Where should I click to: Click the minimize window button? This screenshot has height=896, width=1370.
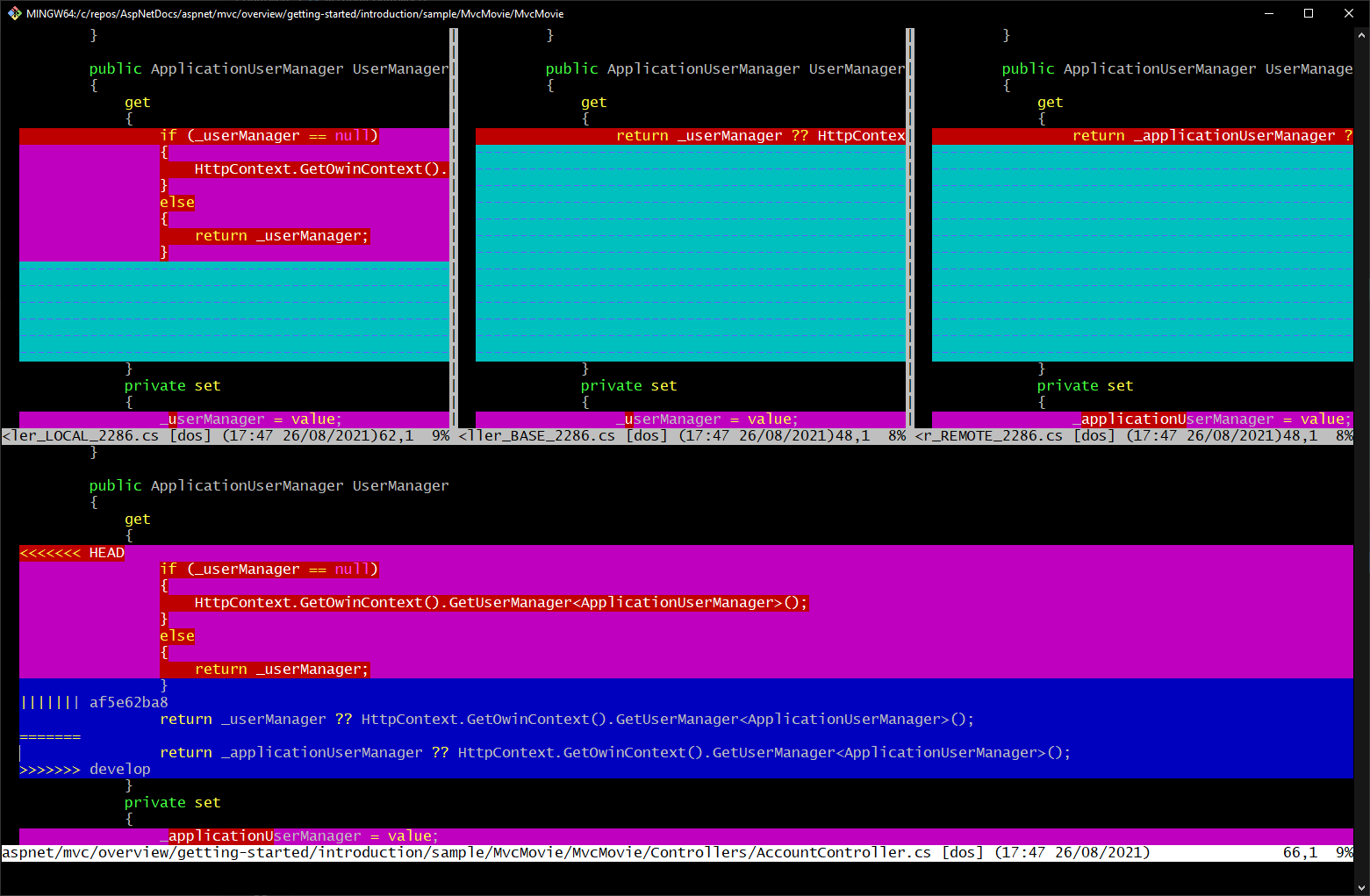[x=1268, y=13]
